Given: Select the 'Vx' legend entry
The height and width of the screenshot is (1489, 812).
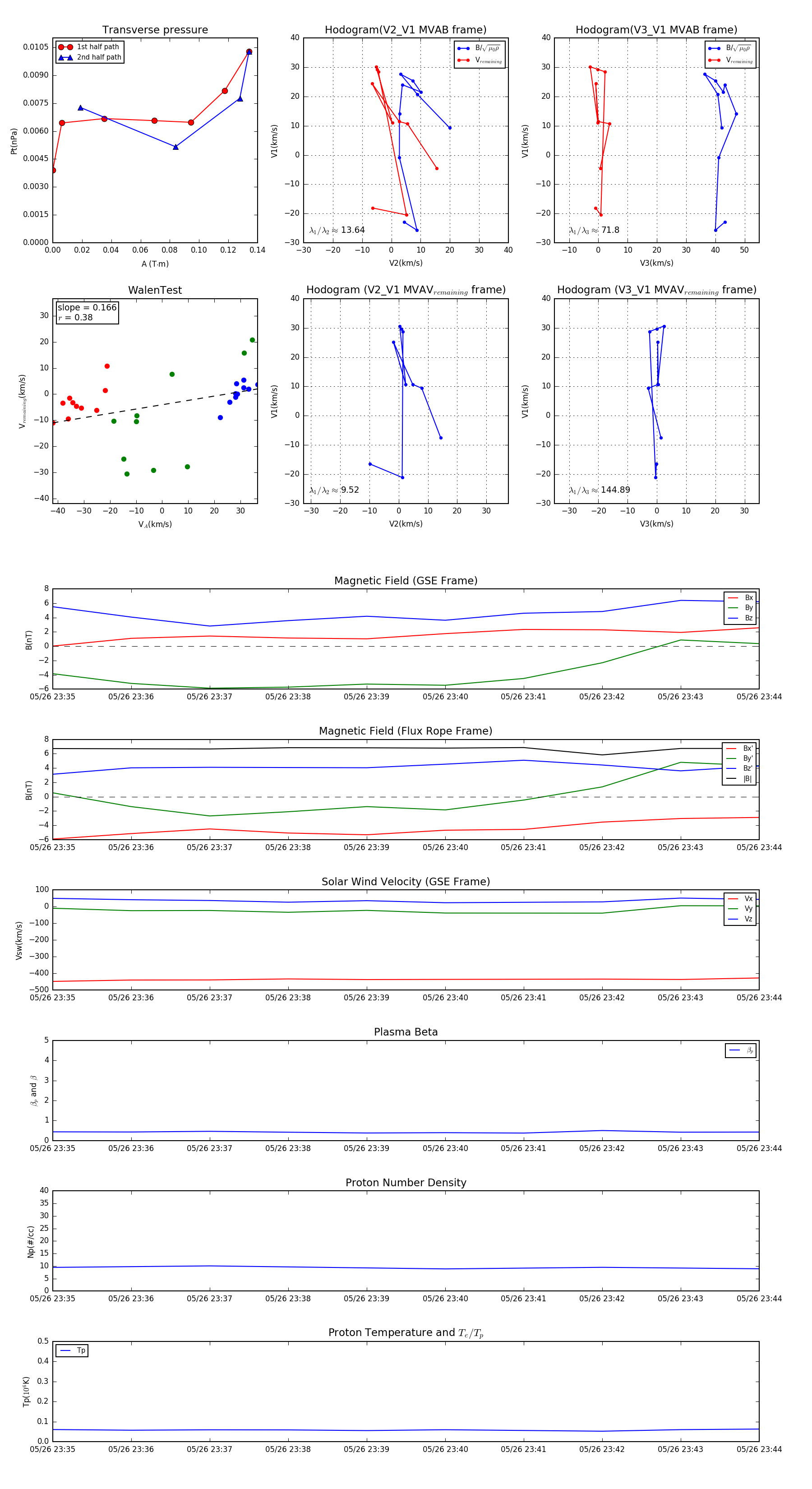Looking at the screenshot, I should click(x=740, y=899).
